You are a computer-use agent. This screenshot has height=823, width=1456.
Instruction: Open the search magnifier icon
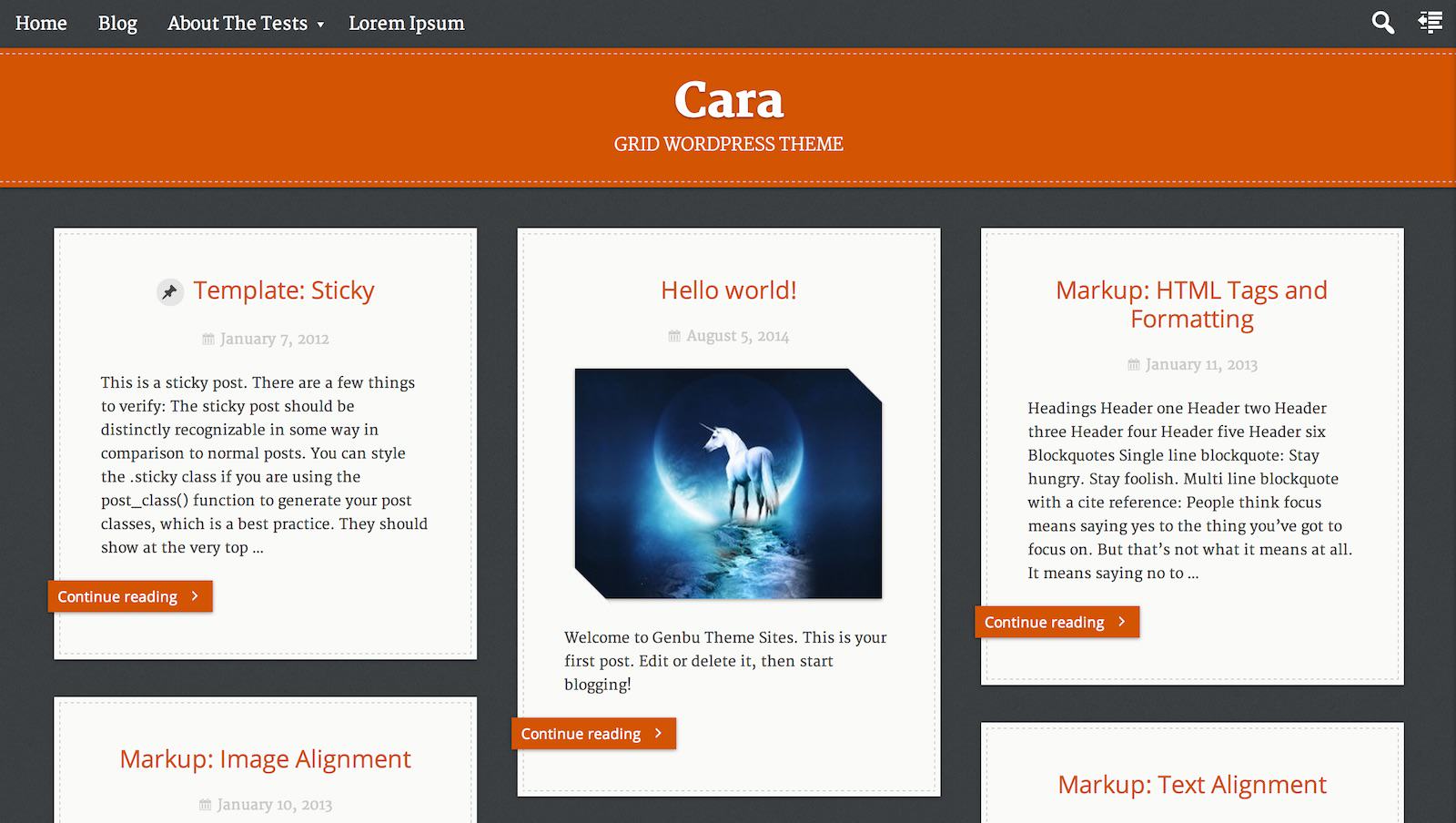pos(1382,23)
